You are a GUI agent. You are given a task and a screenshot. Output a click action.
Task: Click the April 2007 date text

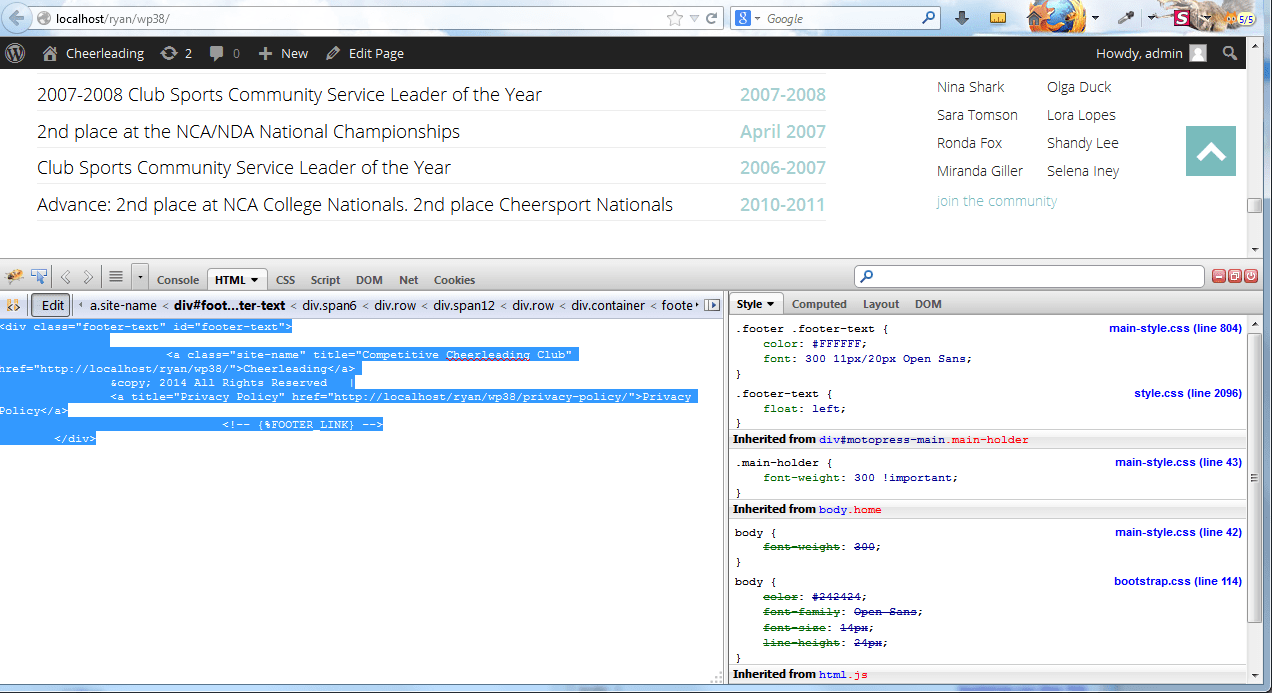point(783,132)
